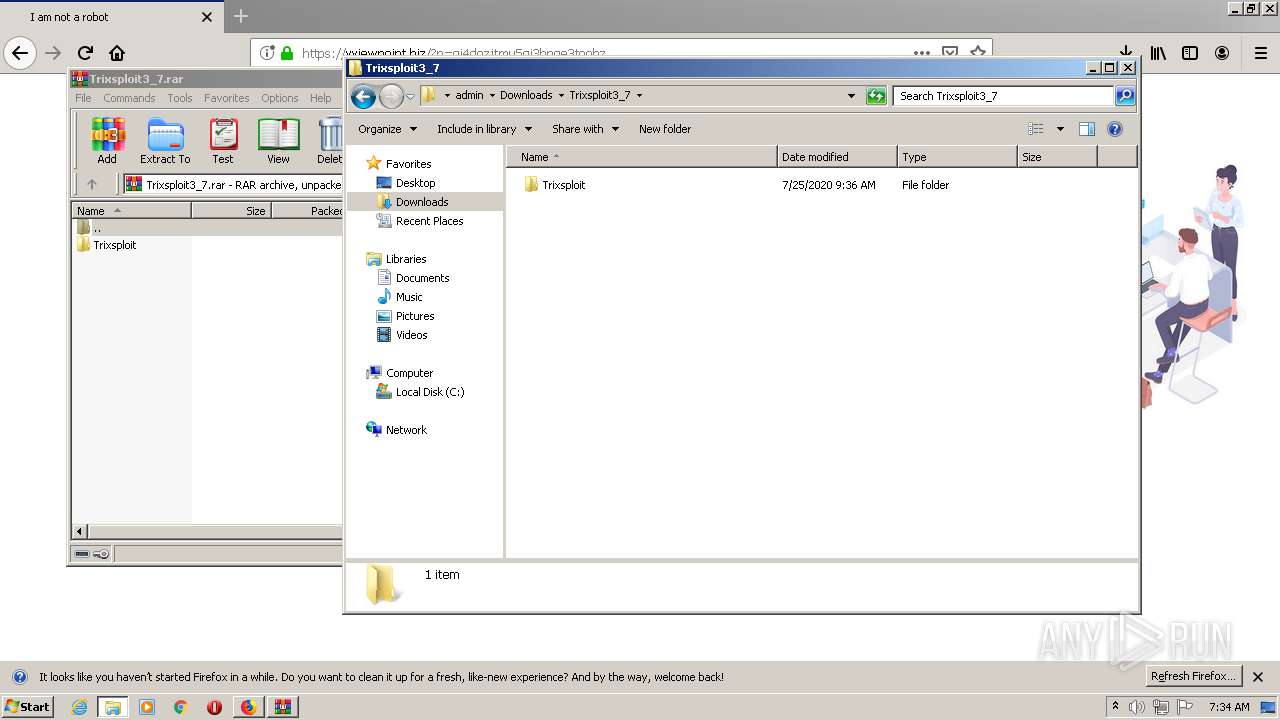The width and height of the screenshot is (1280, 720).
Task: Click Explorer's refresh address button
Action: tap(876, 96)
